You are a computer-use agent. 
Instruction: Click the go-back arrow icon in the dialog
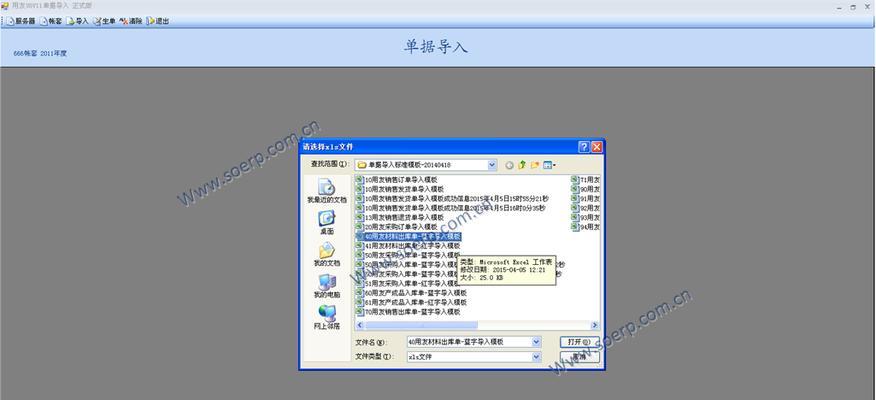[x=509, y=165]
